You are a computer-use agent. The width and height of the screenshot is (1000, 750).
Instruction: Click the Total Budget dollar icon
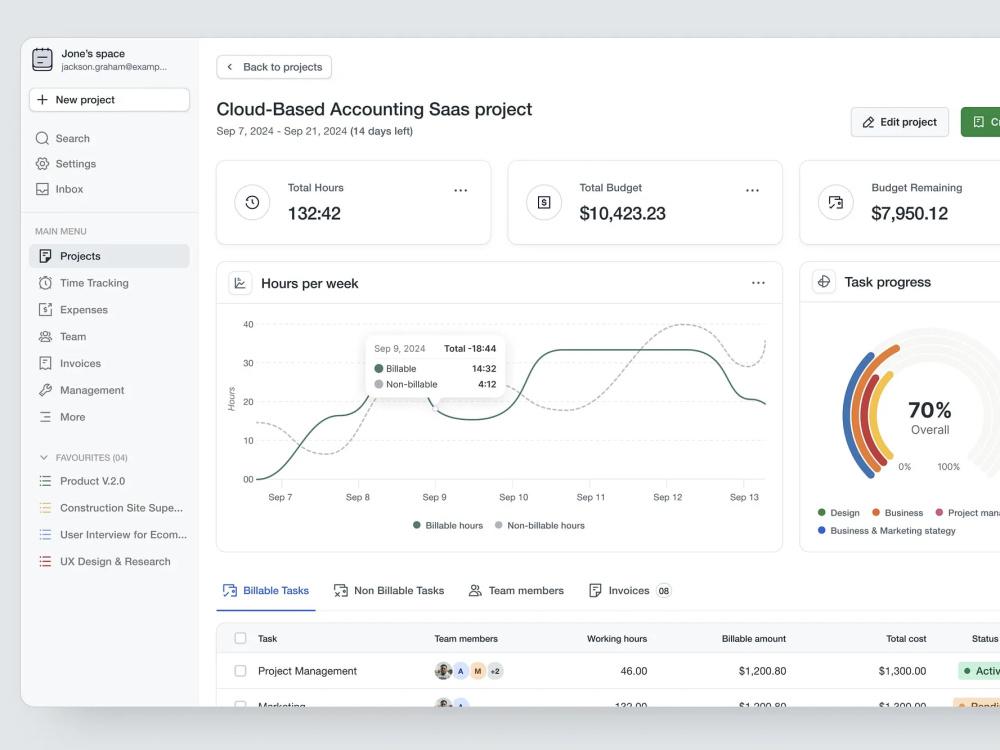[x=544, y=202]
